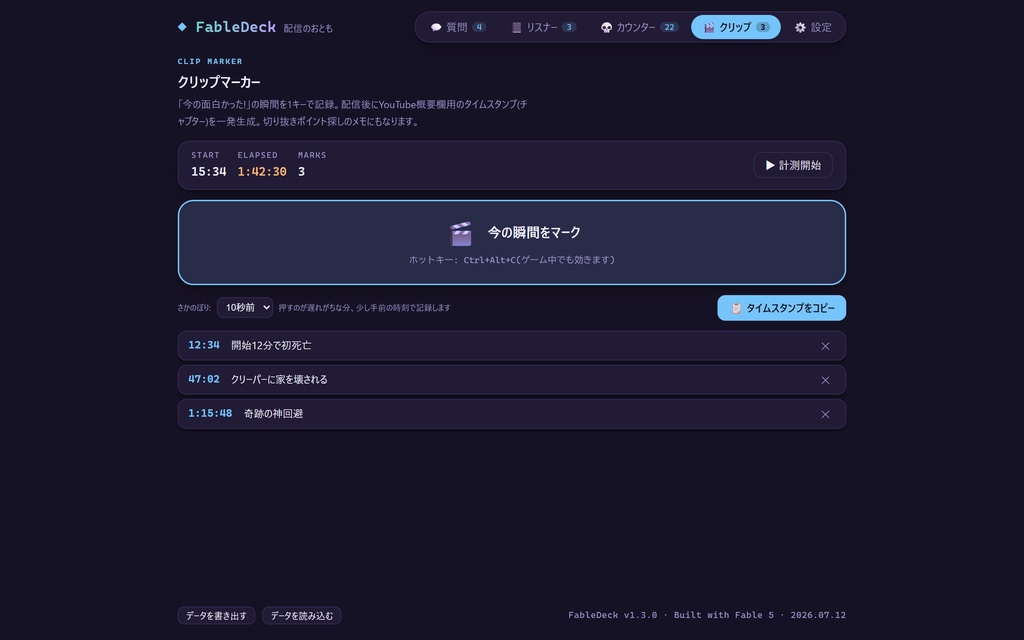Open the 設定 tab label
This screenshot has width=1024, height=640.
pyautogui.click(x=821, y=27)
